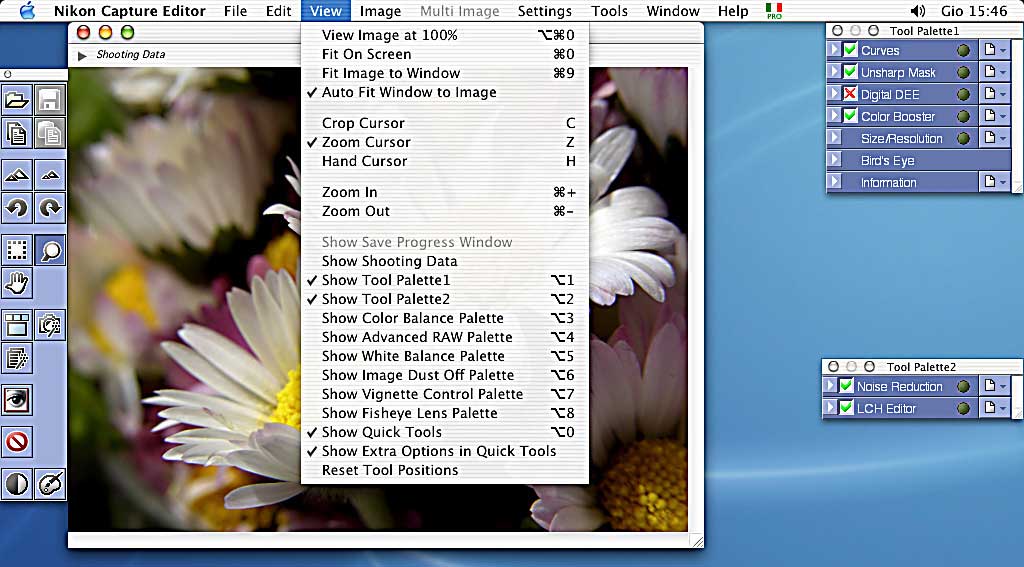The height and width of the screenshot is (567, 1024).
Task: Open the Image menu
Action: pyautogui.click(x=381, y=11)
